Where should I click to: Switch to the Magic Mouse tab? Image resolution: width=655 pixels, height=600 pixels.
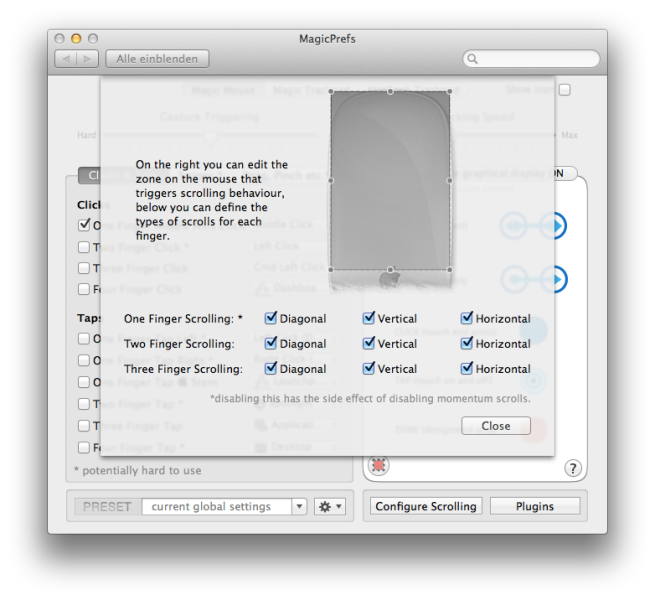[x=223, y=90]
